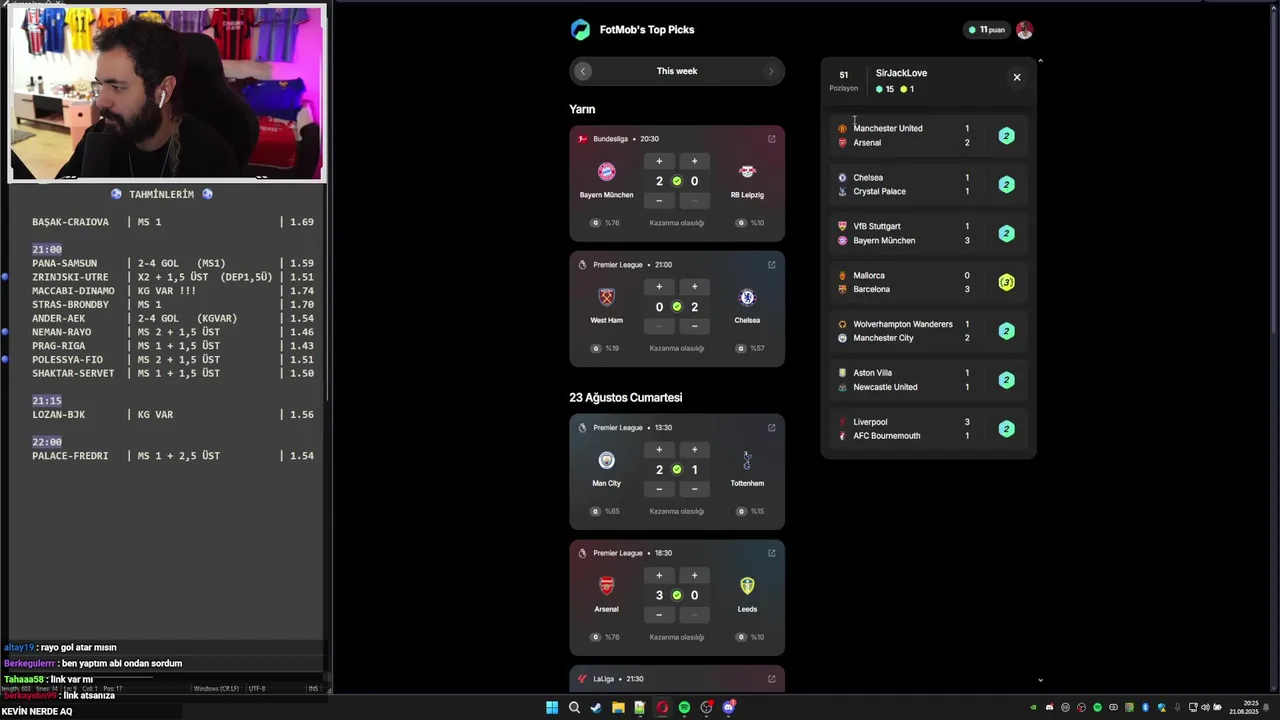Viewport: 1280px width, 720px height.
Task: Select the Chelsea vs Crystal Palace result row
Action: [x=929, y=185]
